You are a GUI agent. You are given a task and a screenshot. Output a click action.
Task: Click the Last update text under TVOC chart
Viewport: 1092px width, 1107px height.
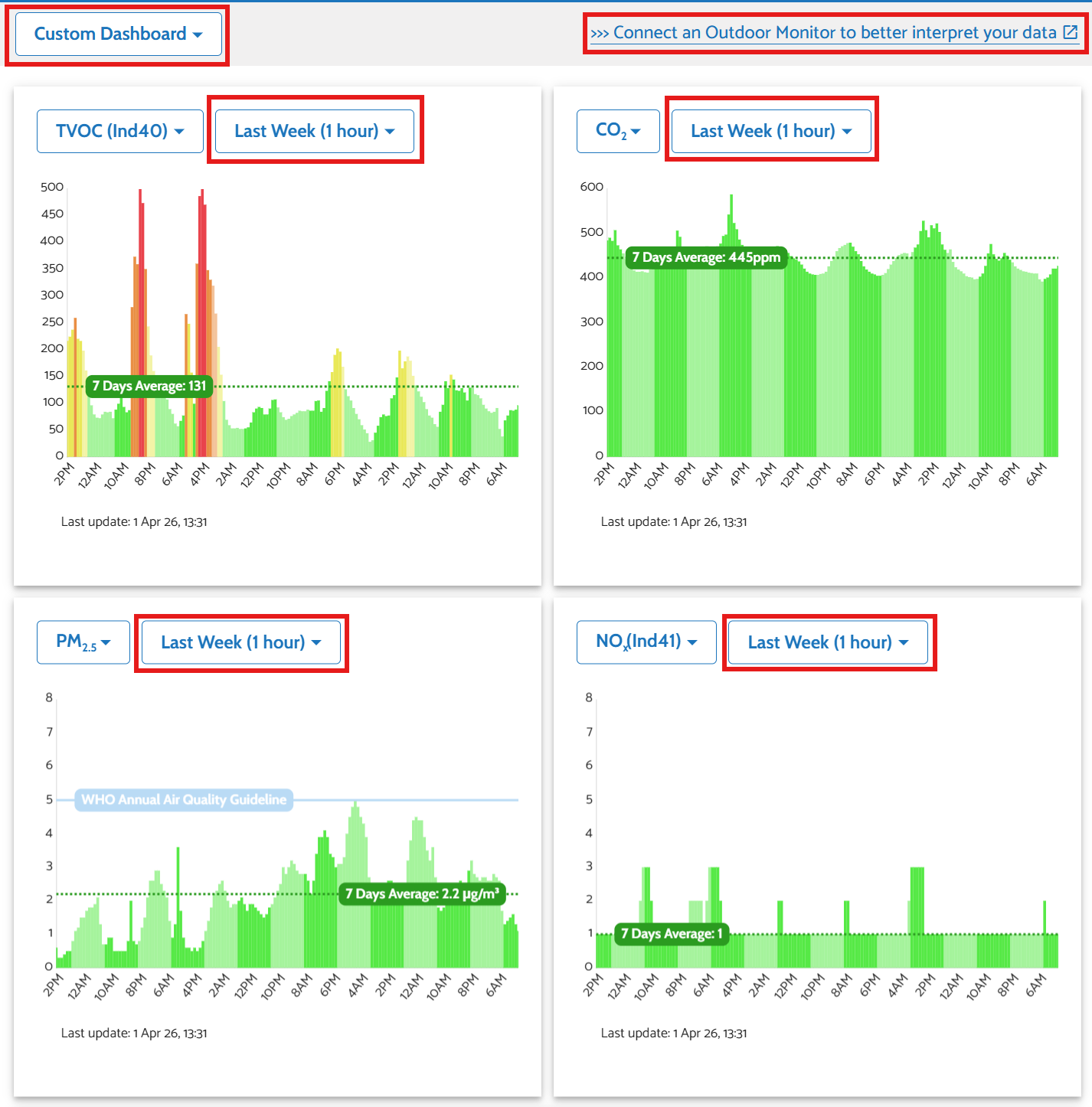[134, 522]
